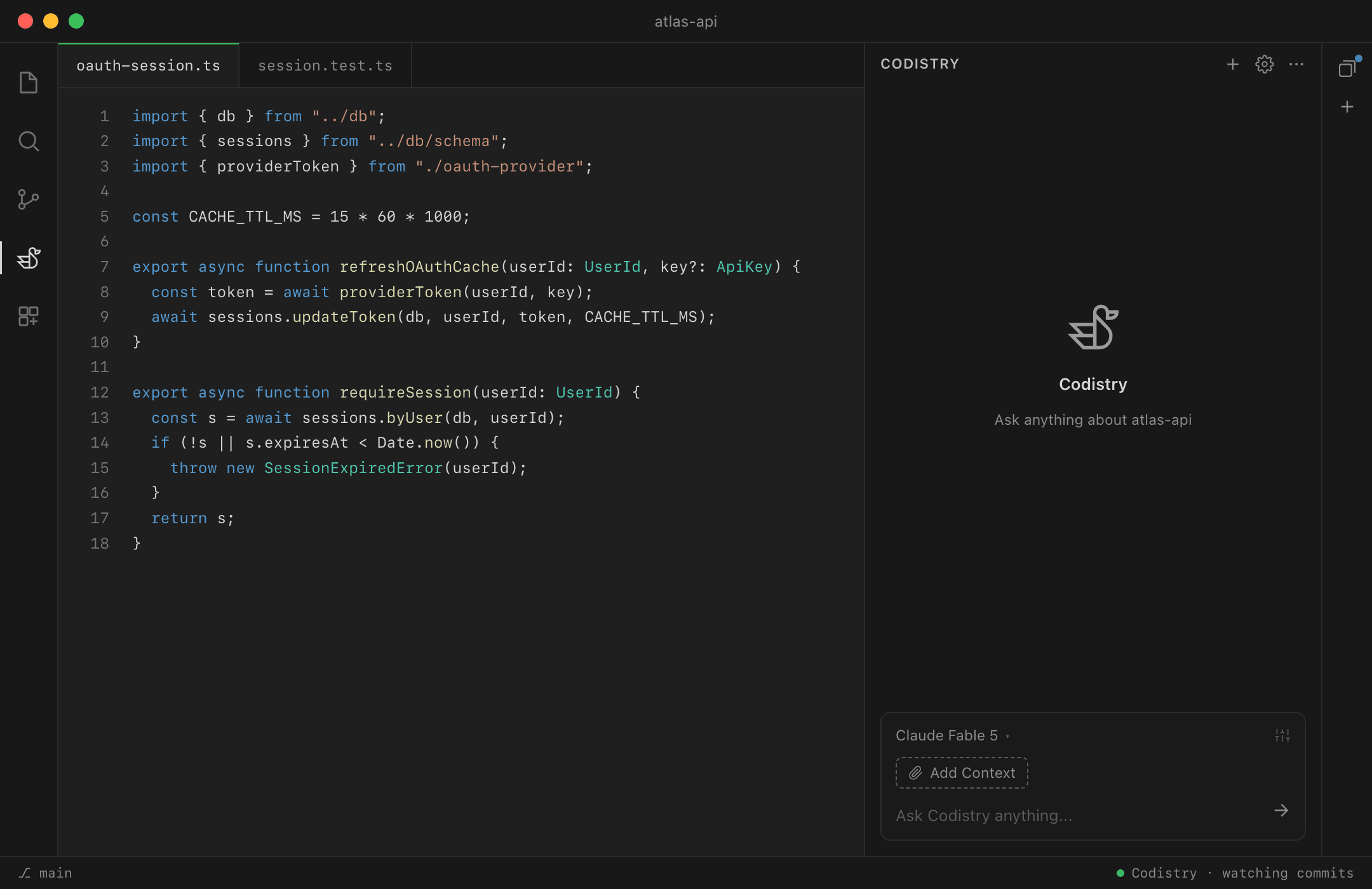Click the main branch in status bar
1372x889 pixels.
pos(46,873)
